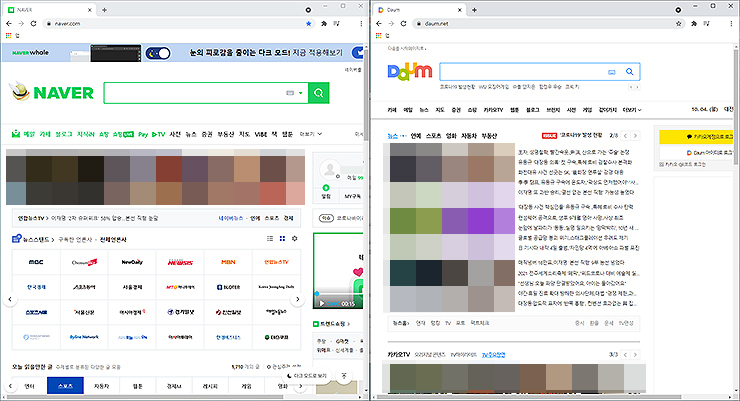This screenshot has width=740, height=401.
Task: Switch newsstand to grid view
Action: pyautogui.click(x=282, y=239)
